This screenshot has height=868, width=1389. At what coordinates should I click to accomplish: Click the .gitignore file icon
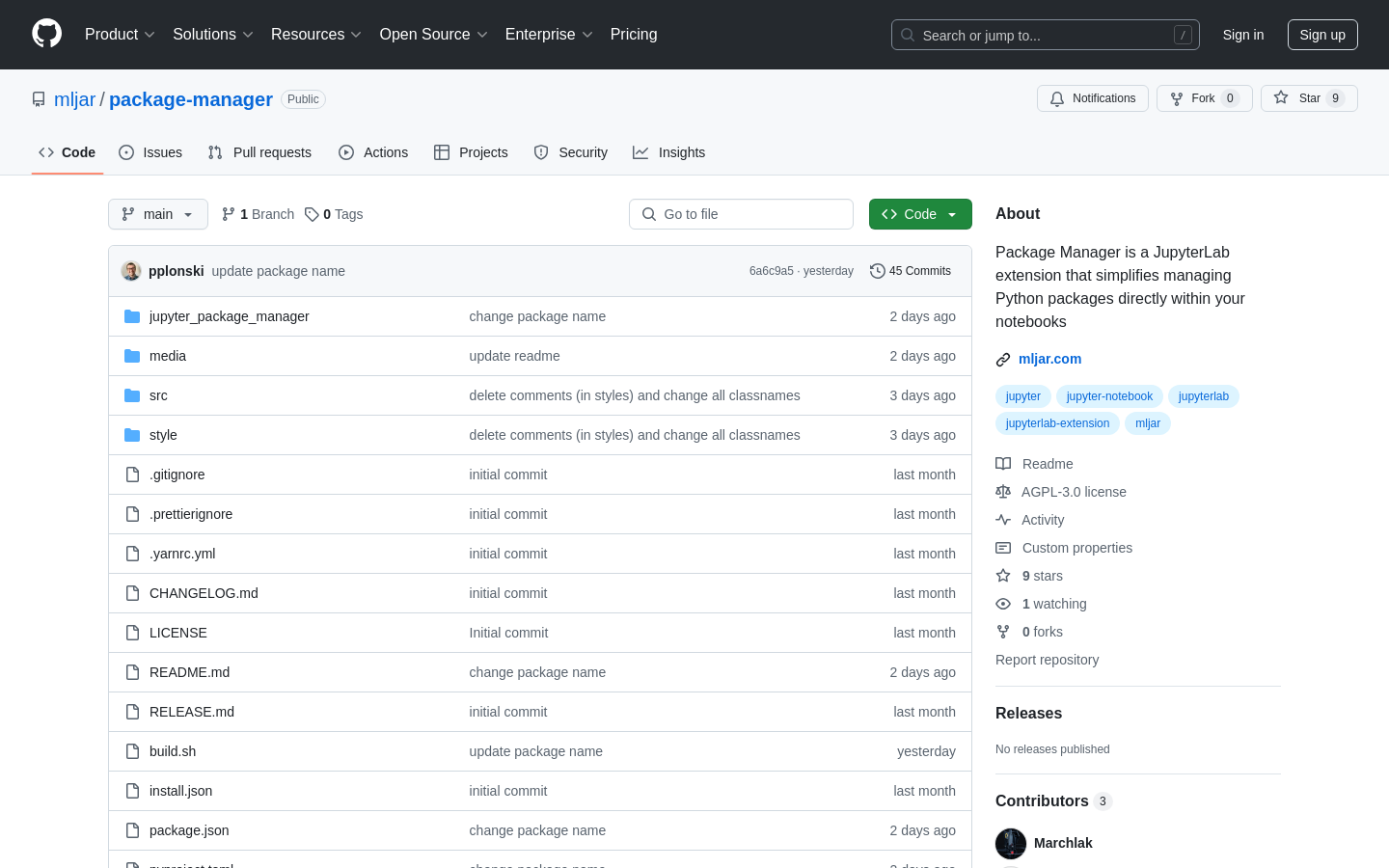click(132, 475)
